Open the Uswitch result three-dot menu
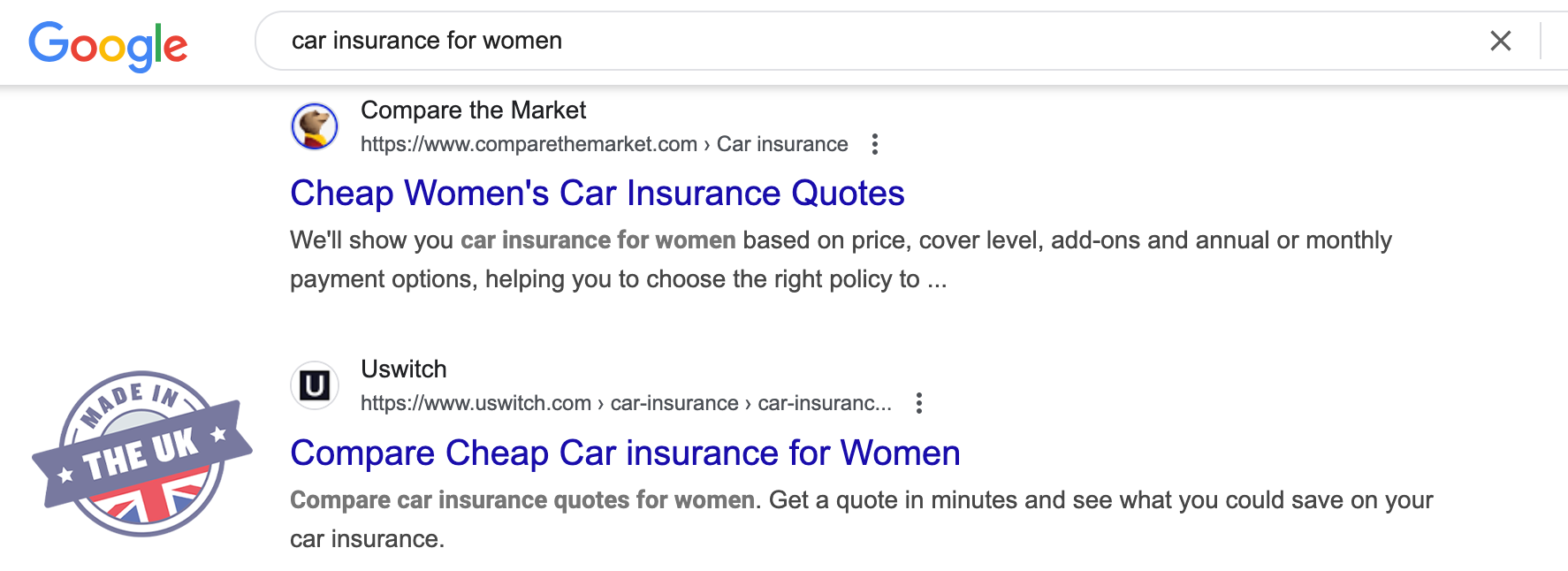The width and height of the screenshot is (1568, 571). point(918,403)
